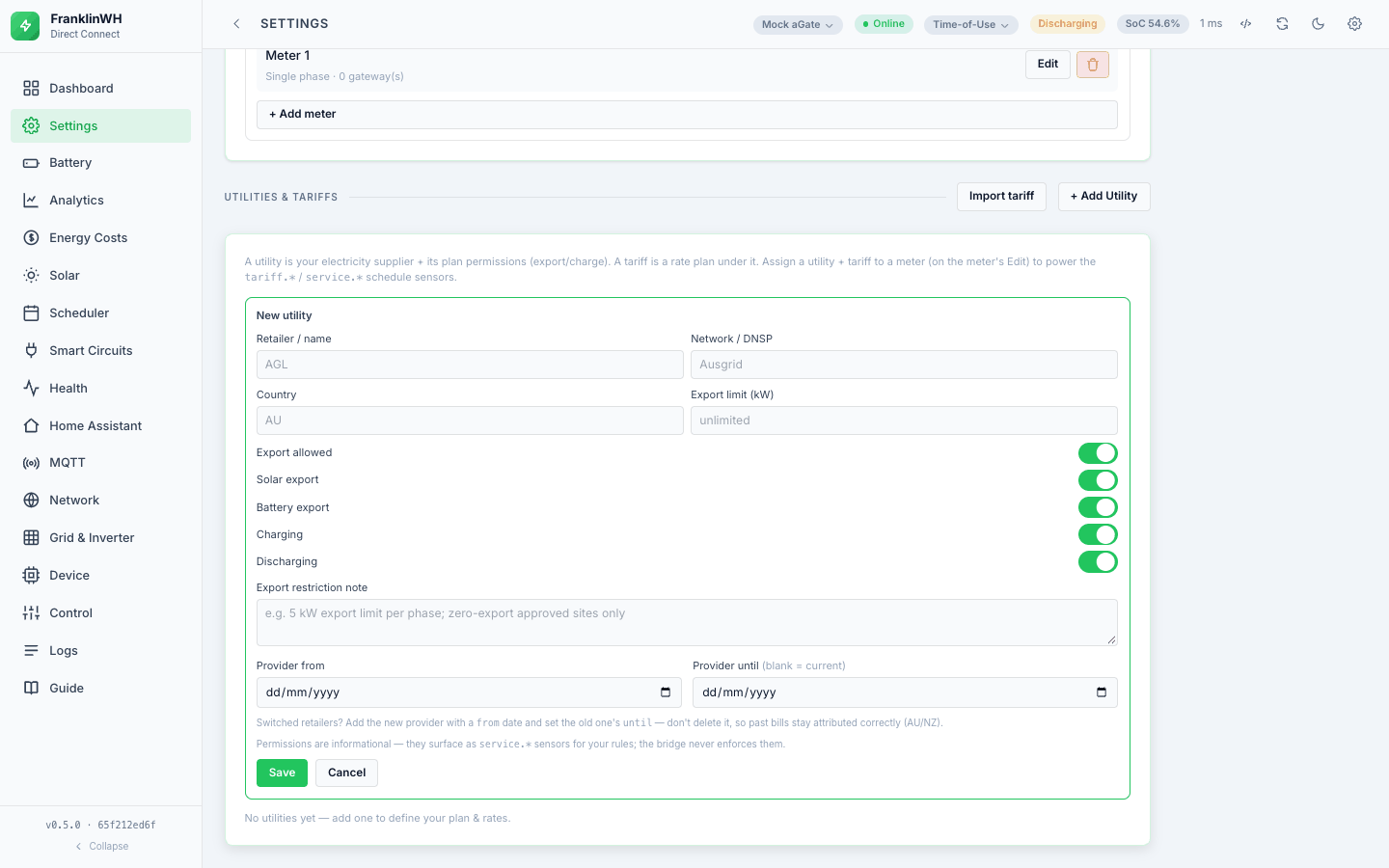Edit Meter 1
The width and height of the screenshot is (1389, 868).
(1048, 65)
